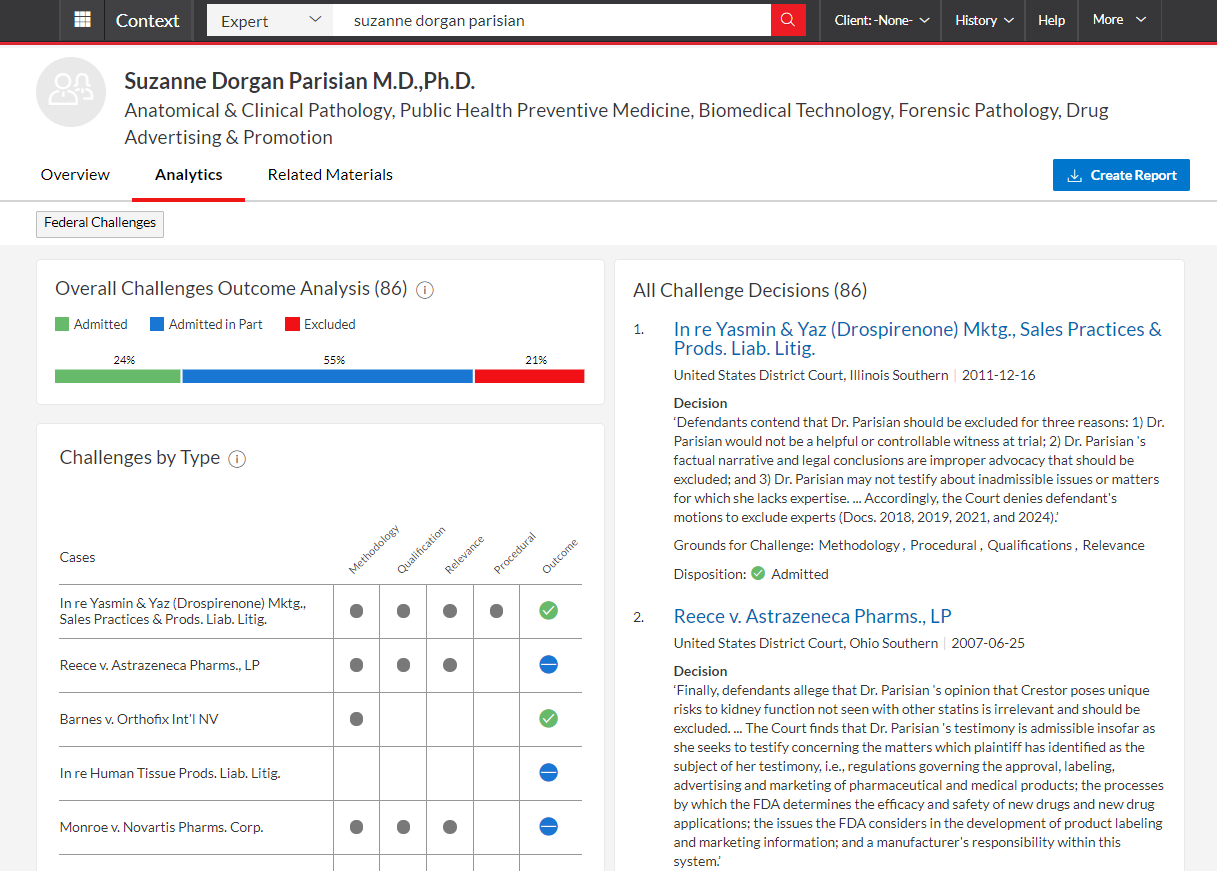Click the Methodology column header
Screen dimensions: 1217x871
coord(373,550)
